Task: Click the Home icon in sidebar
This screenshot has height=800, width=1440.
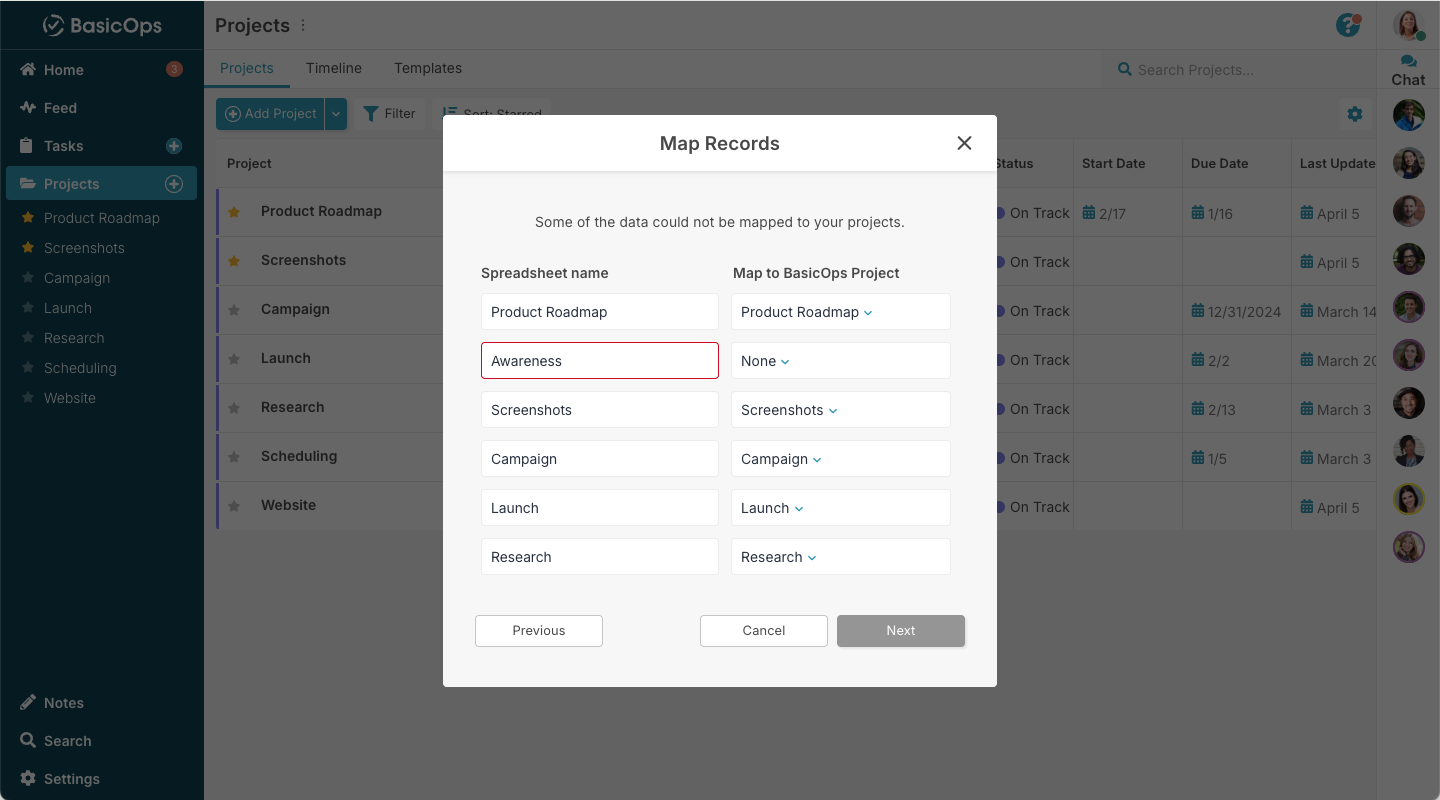Action: [x=28, y=70]
